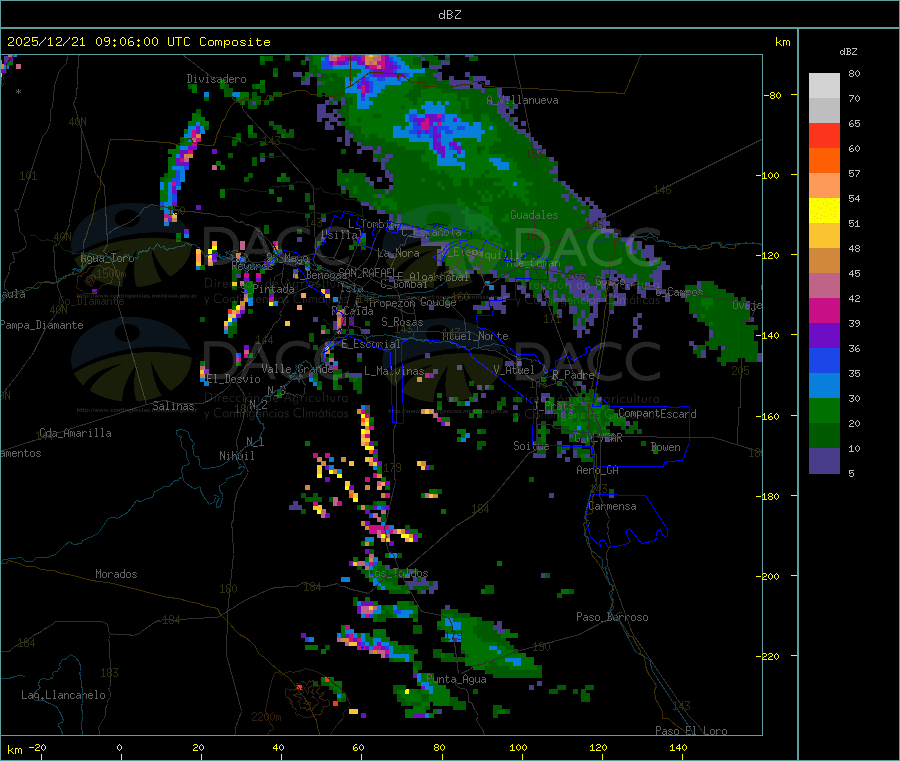
Task: Click the La_Nora map label
Action: pos(398,253)
